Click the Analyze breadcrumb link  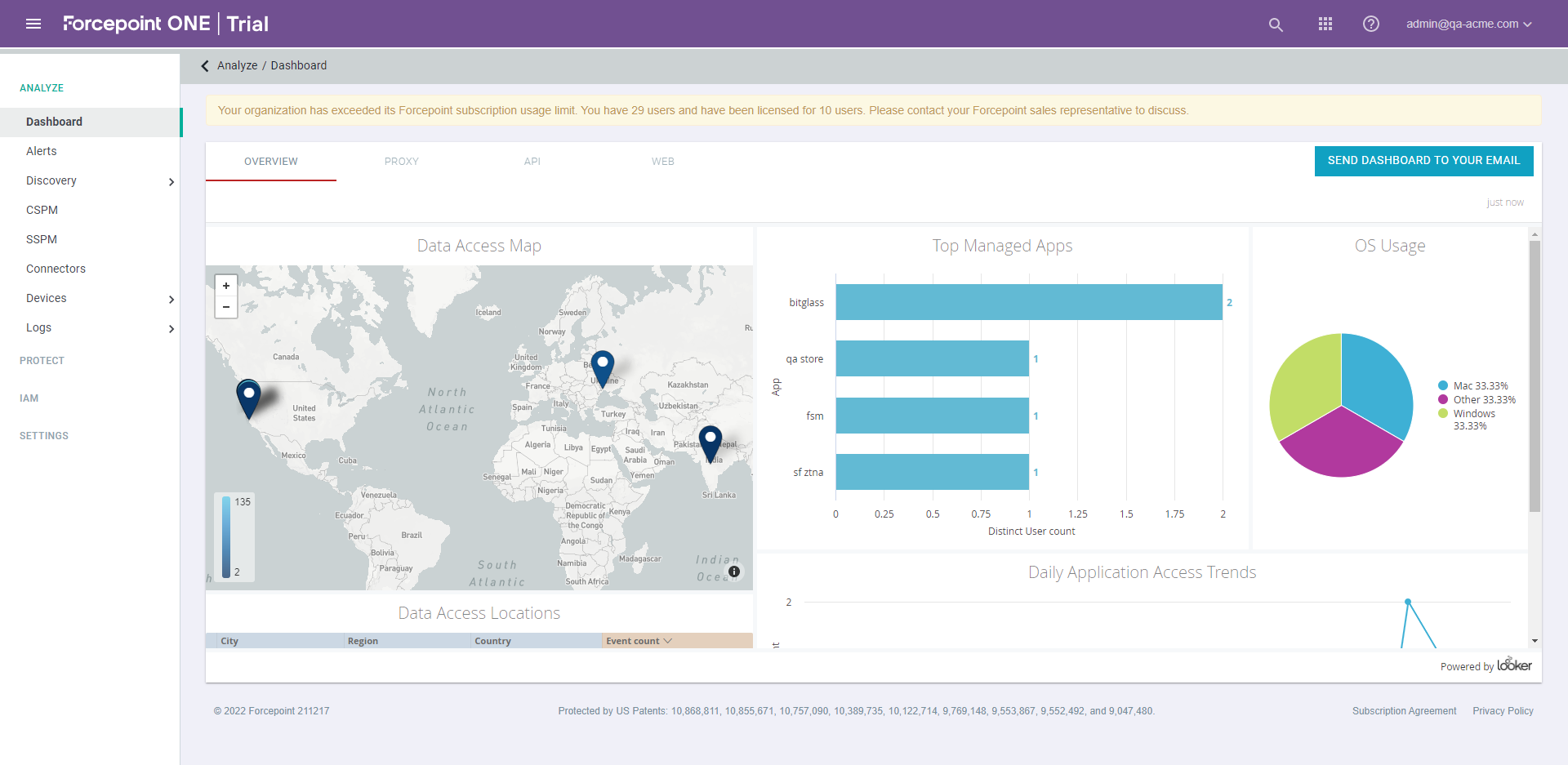point(237,65)
